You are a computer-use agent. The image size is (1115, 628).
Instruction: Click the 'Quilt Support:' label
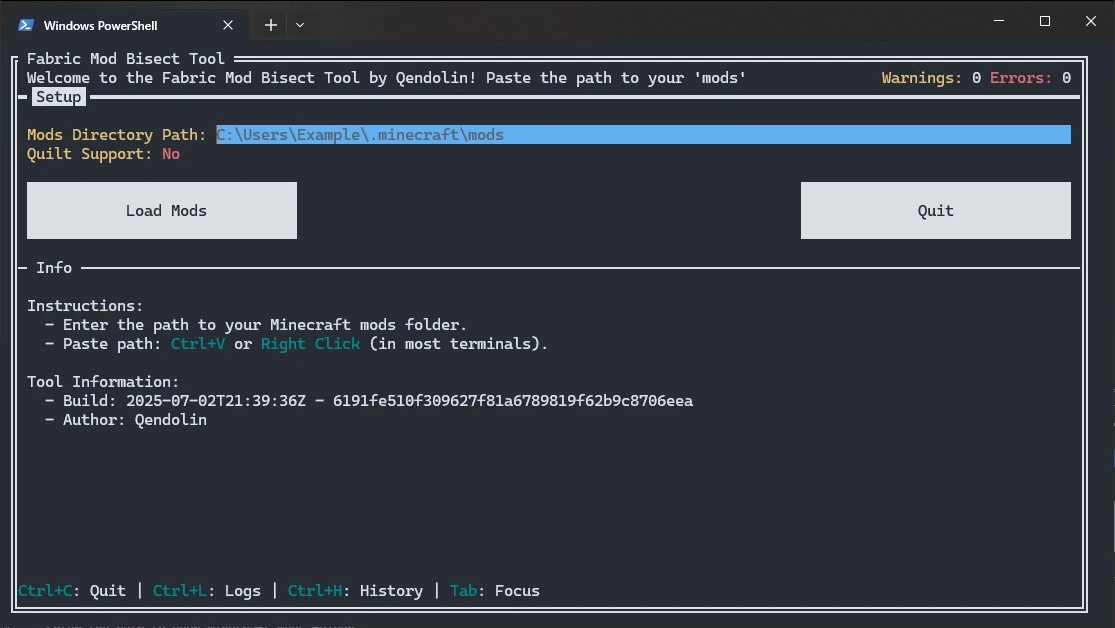click(90, 154)
